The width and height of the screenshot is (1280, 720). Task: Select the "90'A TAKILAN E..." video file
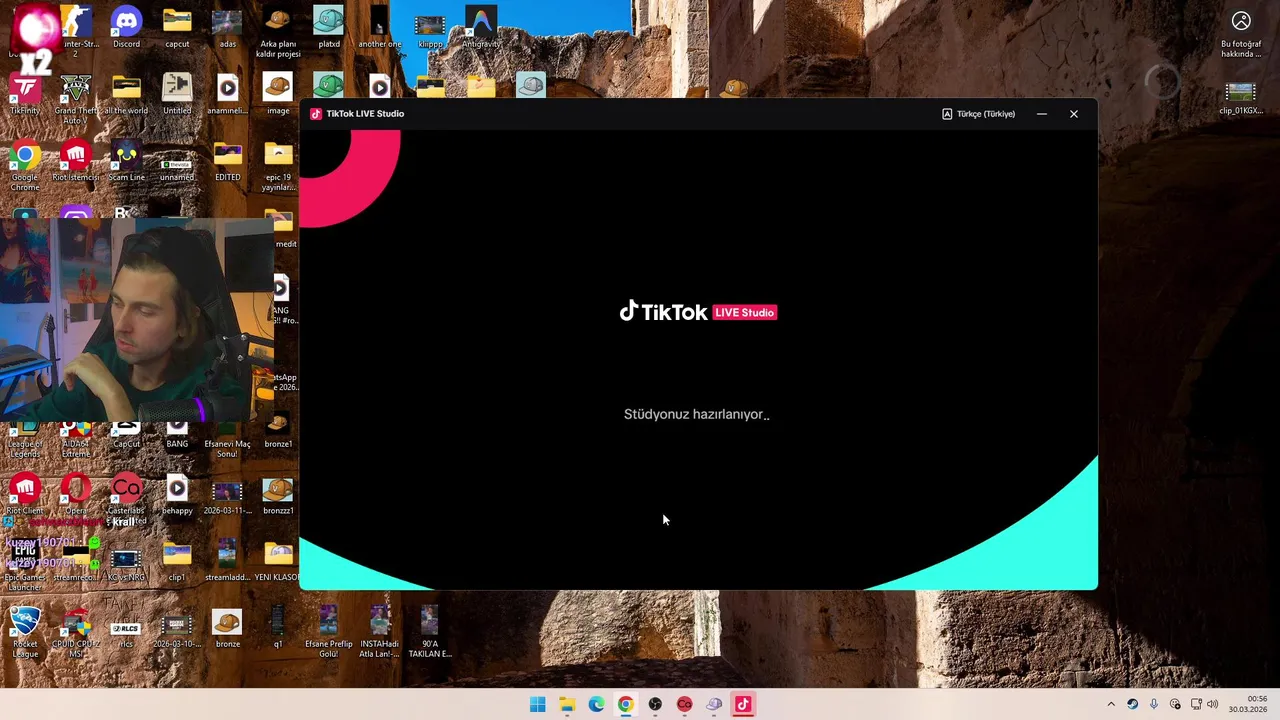(430, 632)
